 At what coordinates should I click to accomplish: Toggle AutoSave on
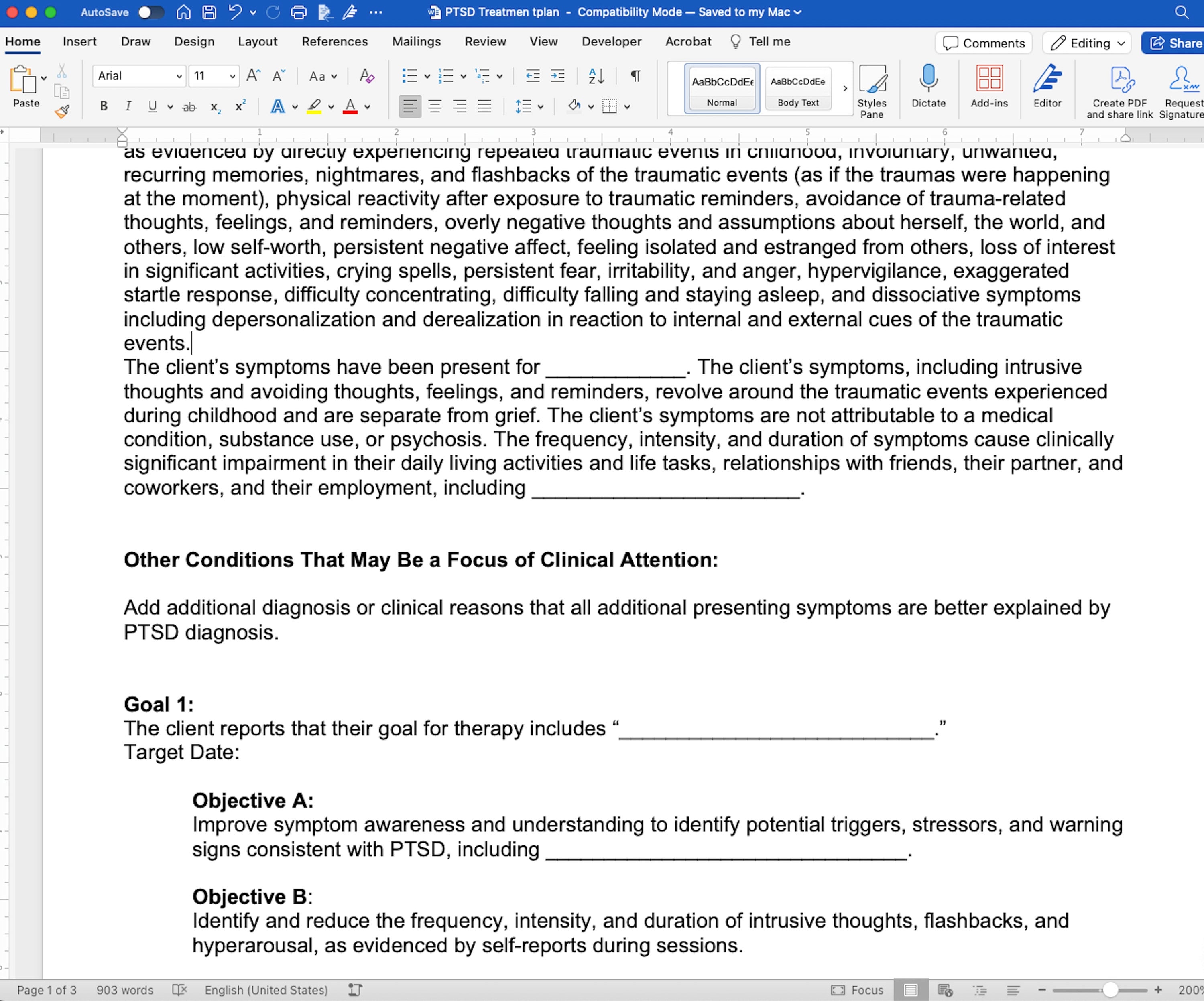[x=151, y=12]
